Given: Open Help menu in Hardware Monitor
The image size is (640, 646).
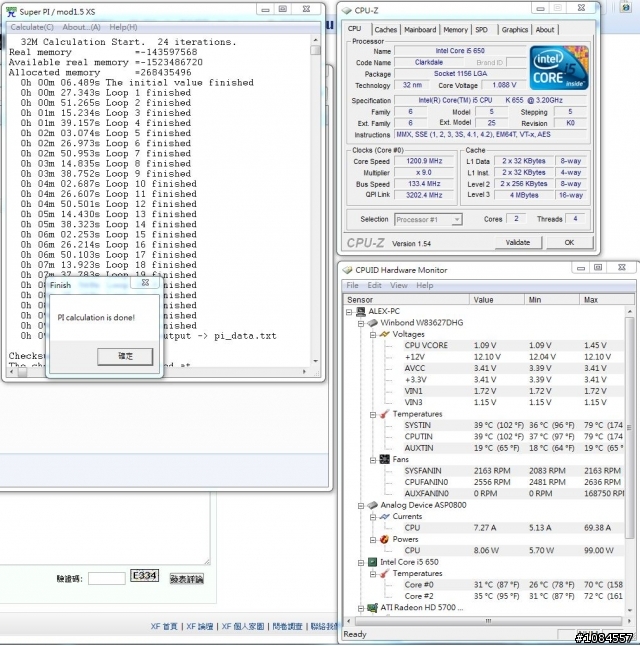Looking at the screenshot, I should click(424, 285).
